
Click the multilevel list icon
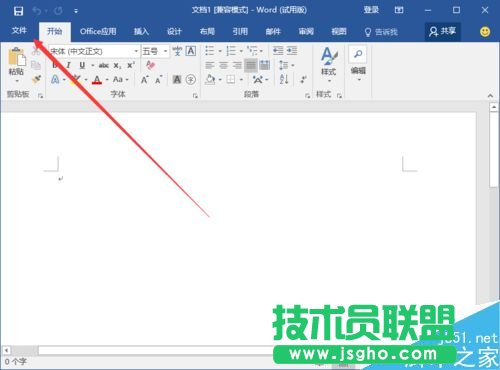(x=252, y=51)
